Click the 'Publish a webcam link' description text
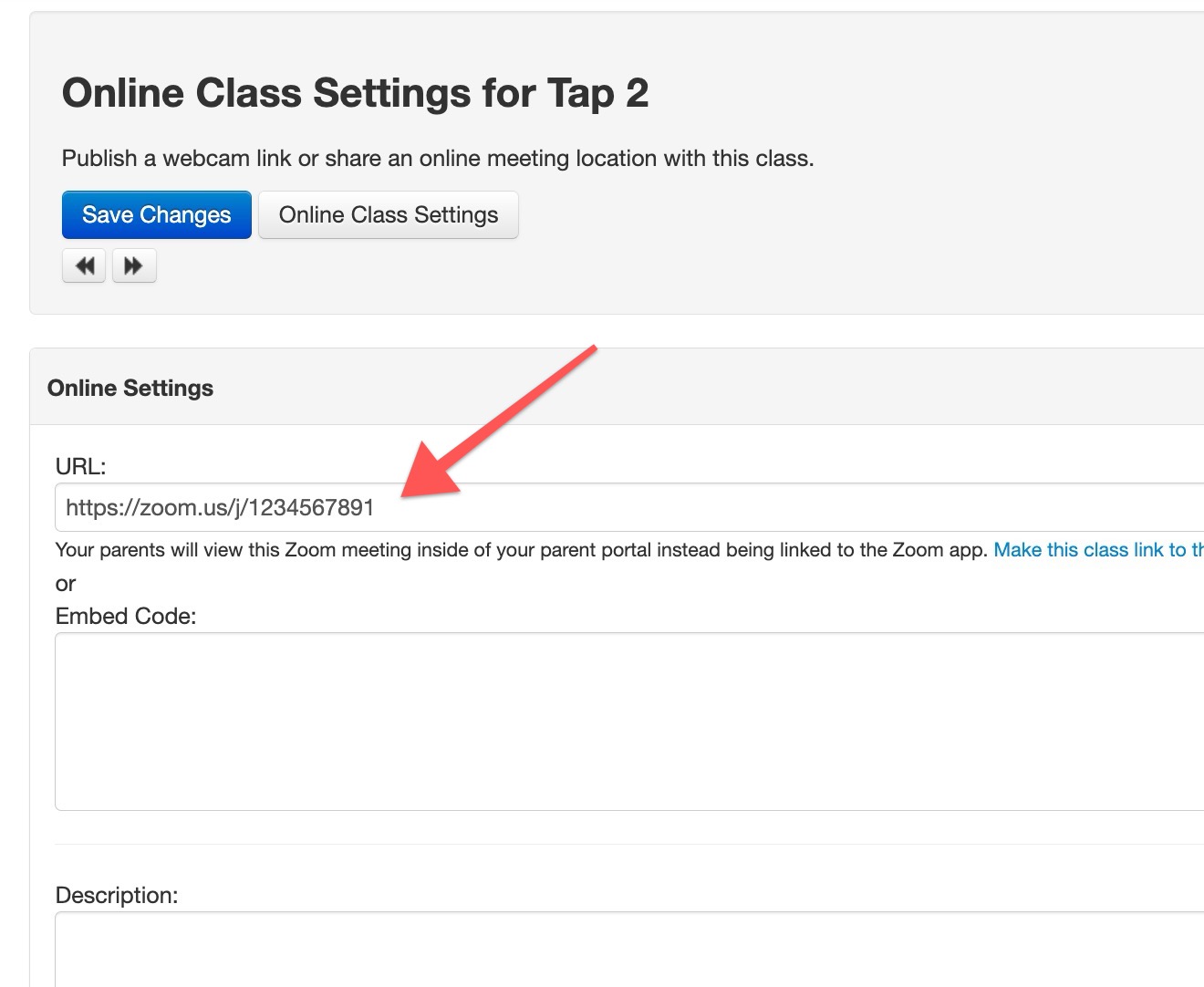The height and width of the screenshot is (987, 1204). point(438,159)
